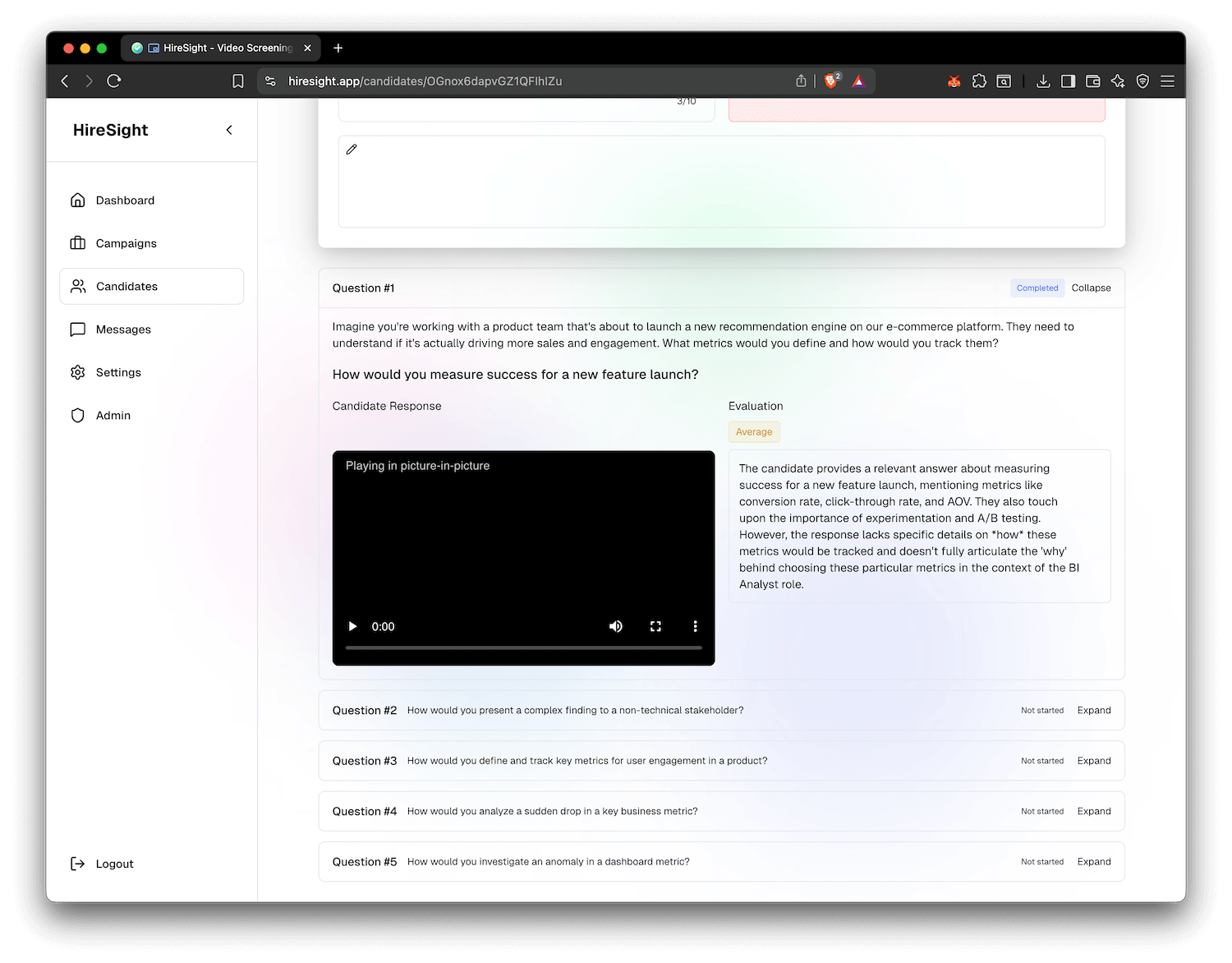
Task: Close the HireSight - Video Screening tab
Action: 307,48
